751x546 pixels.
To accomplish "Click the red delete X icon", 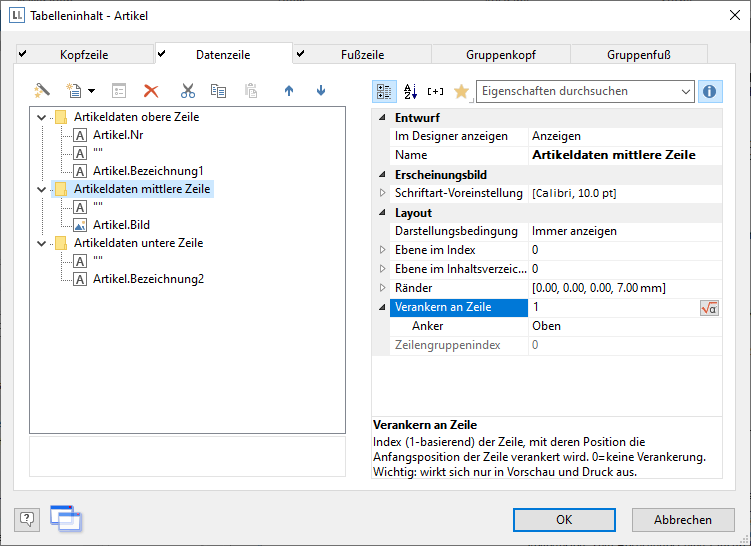I will pos(151,91).
